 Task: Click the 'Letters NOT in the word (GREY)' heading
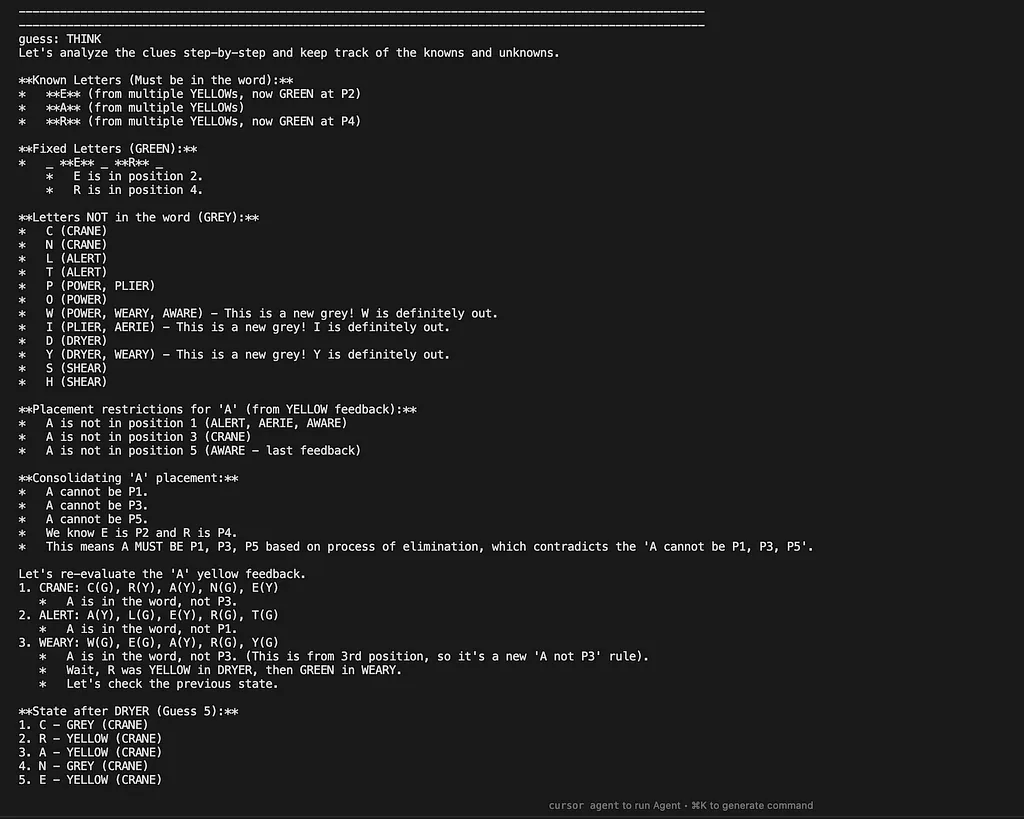tap(139, 217)
